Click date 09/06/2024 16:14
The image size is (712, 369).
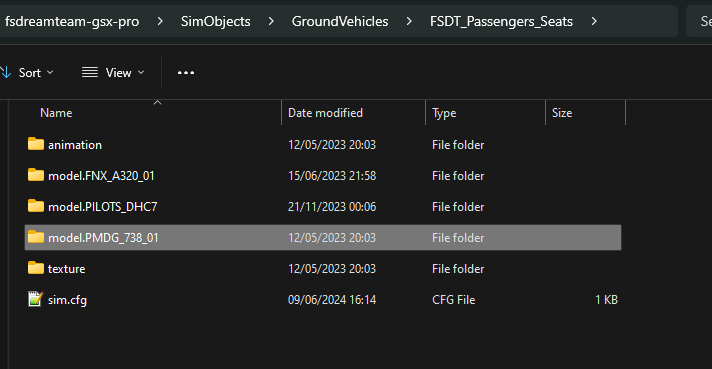point(332,300)
